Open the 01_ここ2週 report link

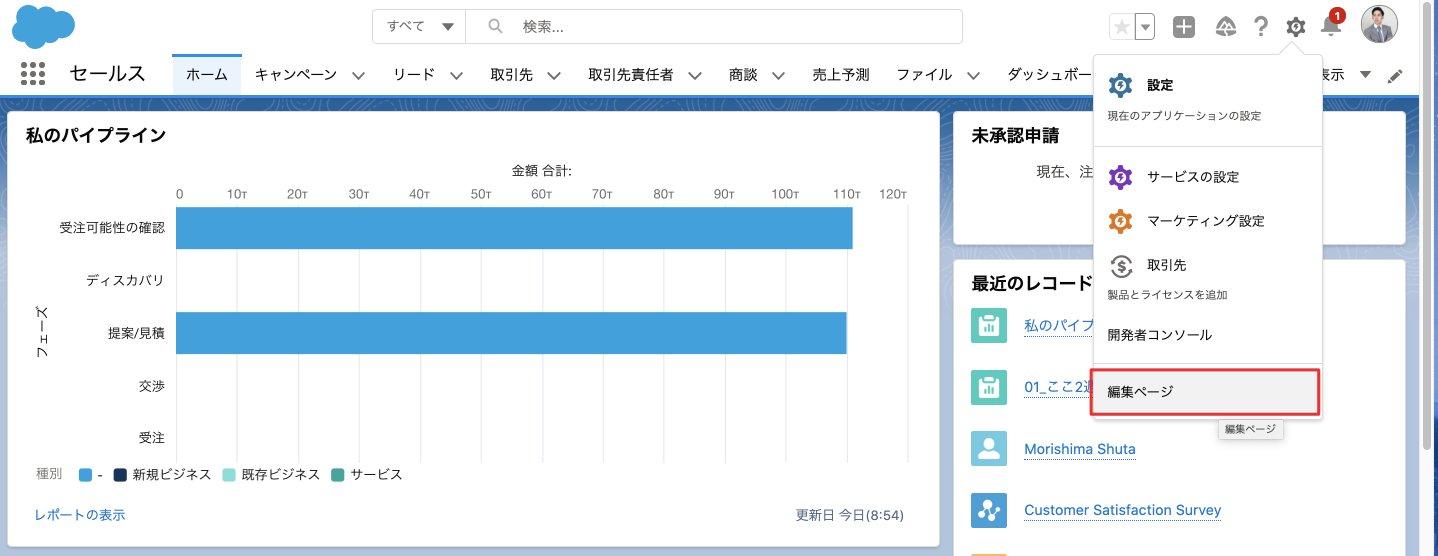click(x=1057, y=387)
